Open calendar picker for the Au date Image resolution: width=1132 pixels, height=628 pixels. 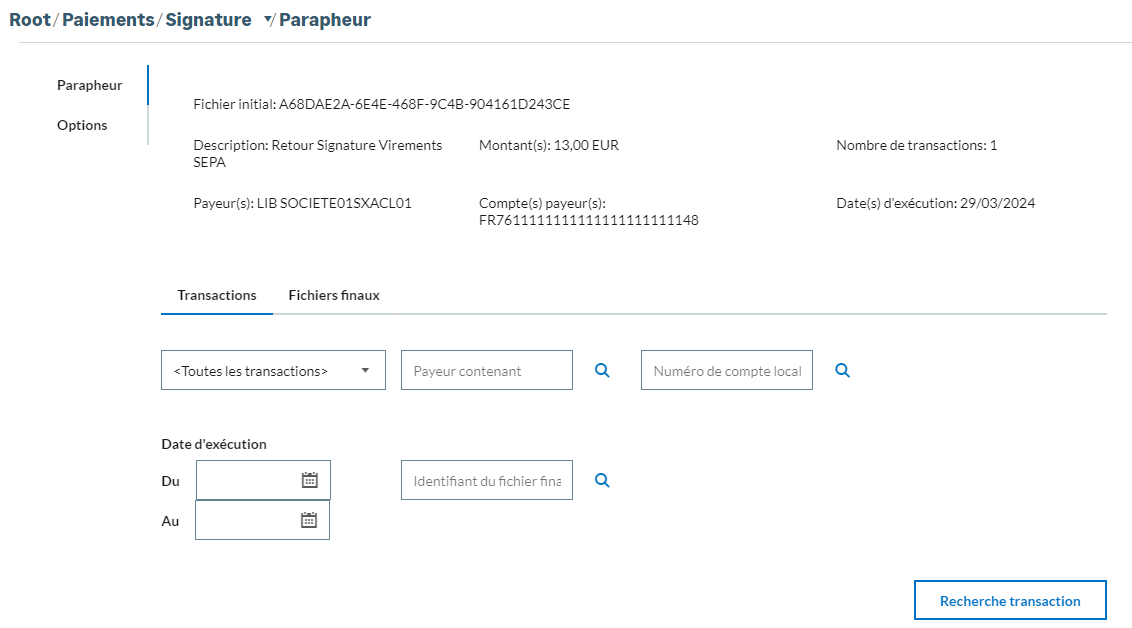coord(309,520)
